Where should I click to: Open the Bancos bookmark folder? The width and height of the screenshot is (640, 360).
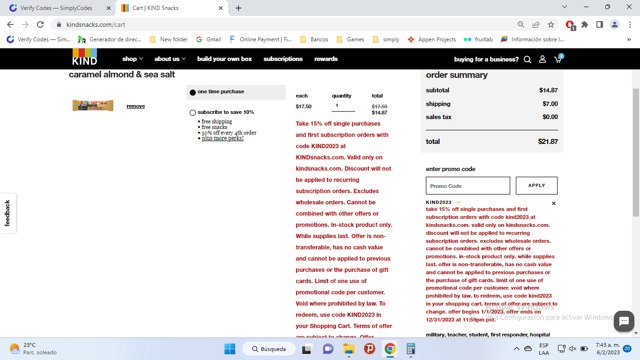pyautogui.click(x=314, y=39)
